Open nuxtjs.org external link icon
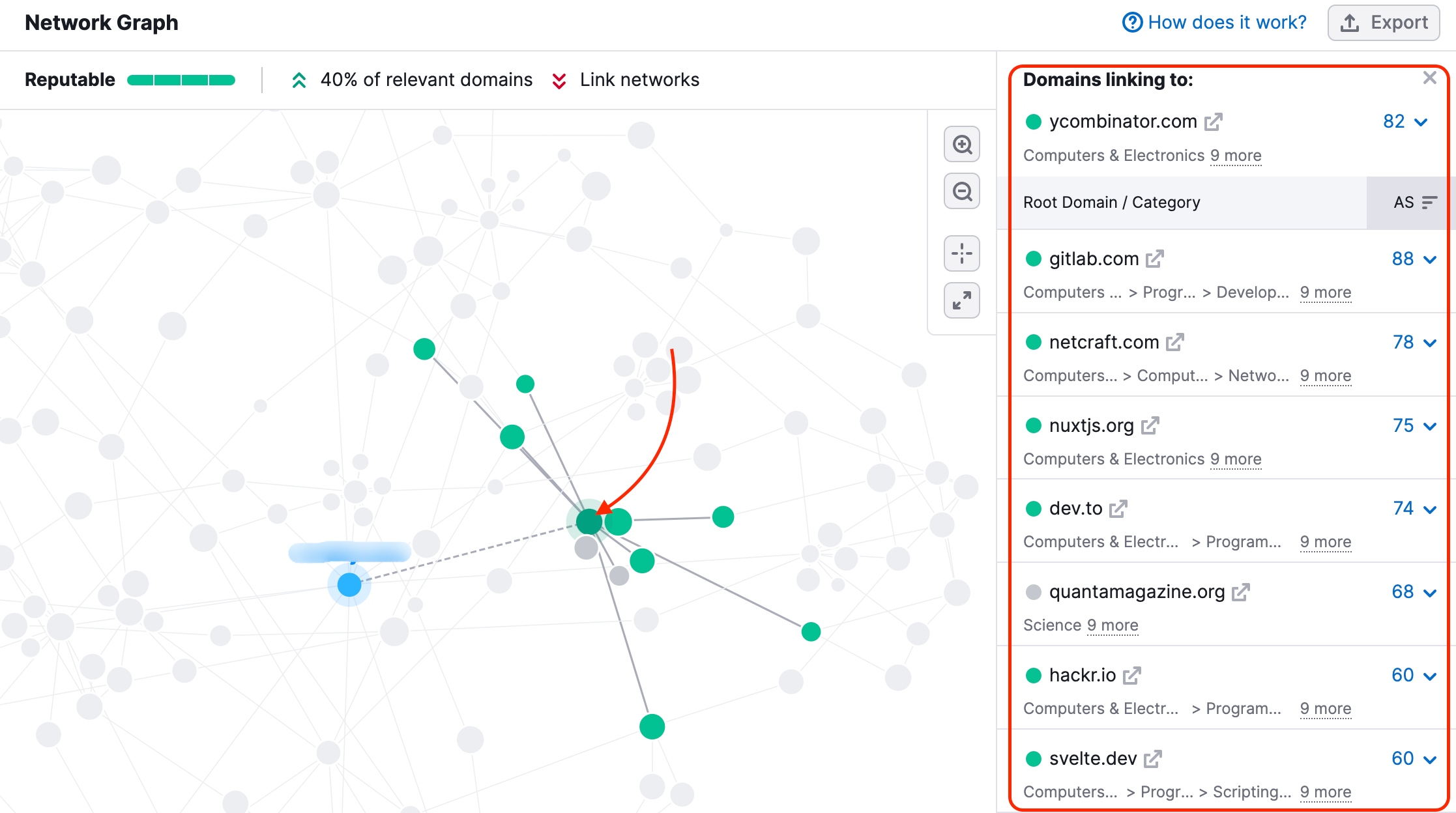This screenshot has width=1456, height=813. (1150, 426)
